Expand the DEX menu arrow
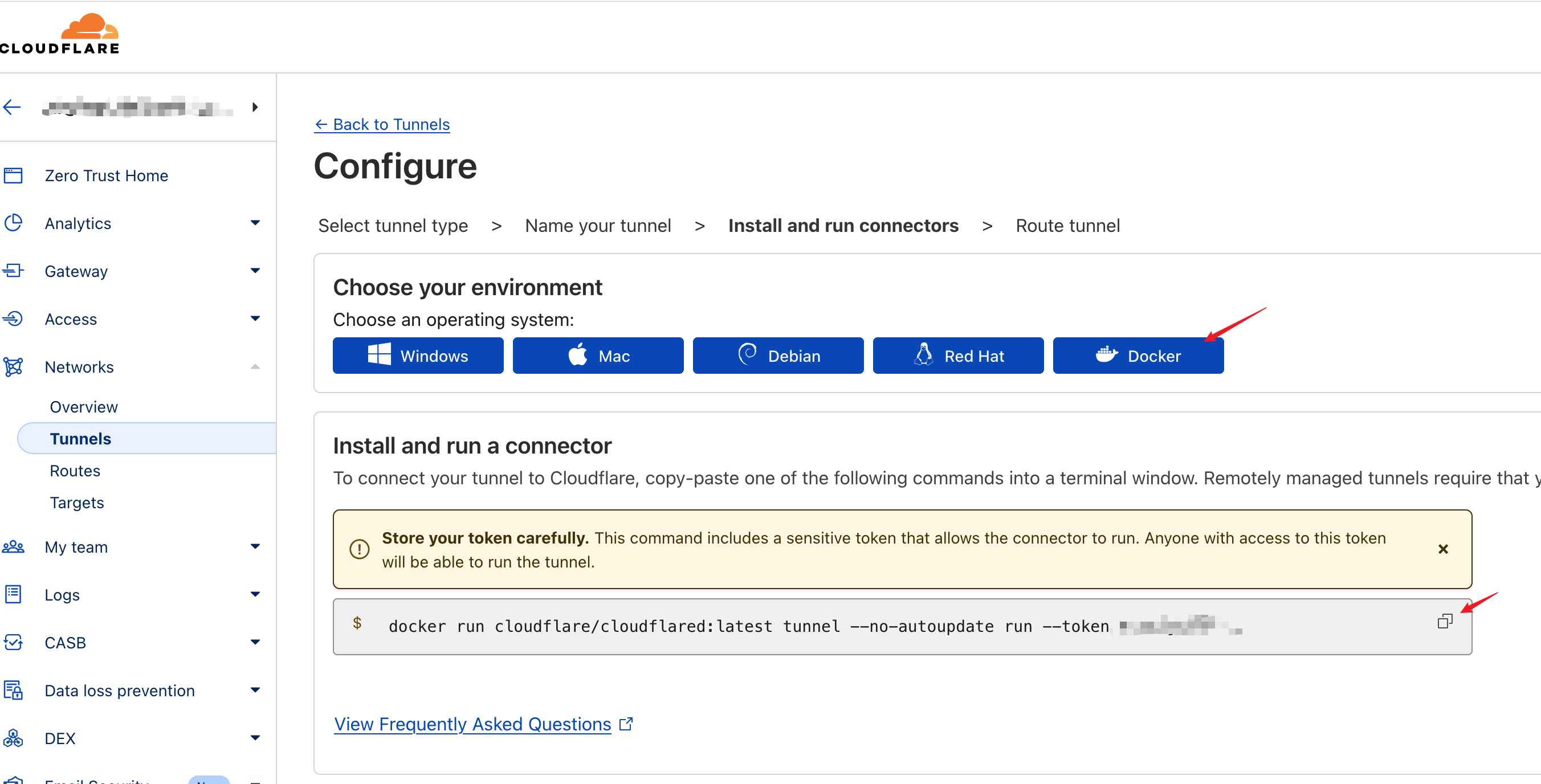Viewport: 1541px width, 784px height. [255, 738]
